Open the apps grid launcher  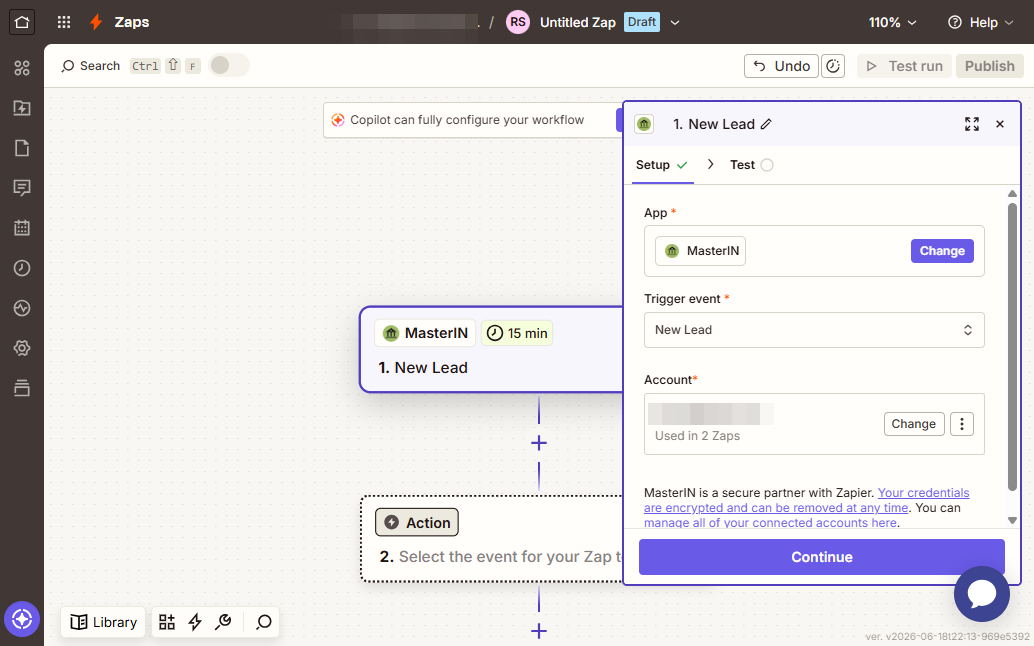tap(64, 22)
